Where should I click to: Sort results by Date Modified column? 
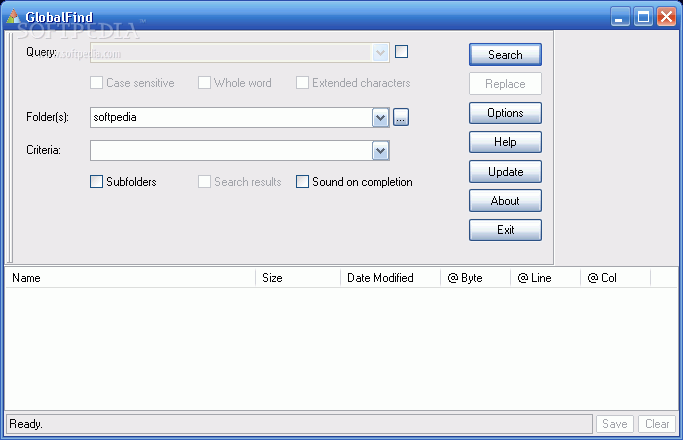click(391, 278)
